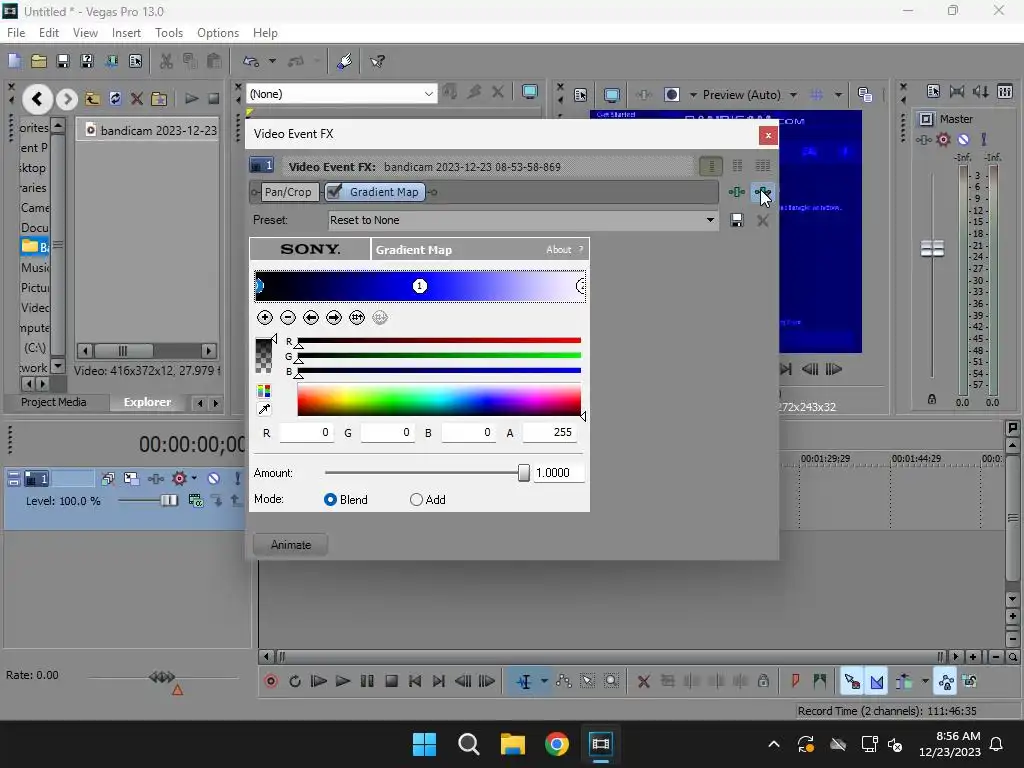
Task: Select the Blend mode radio button
Action: coord(330,500)
